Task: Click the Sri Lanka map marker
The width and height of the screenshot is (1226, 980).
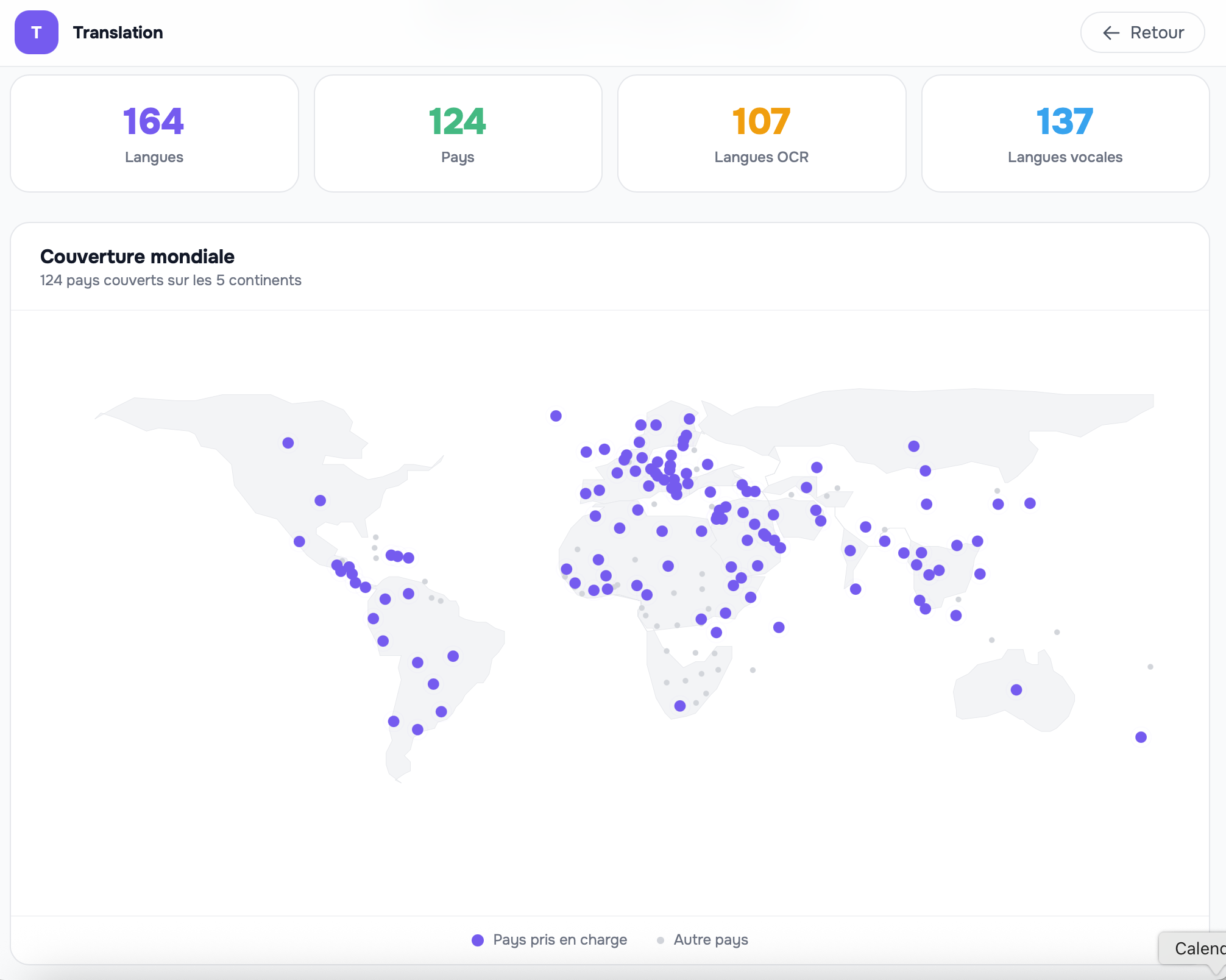Action: [856, 589]
